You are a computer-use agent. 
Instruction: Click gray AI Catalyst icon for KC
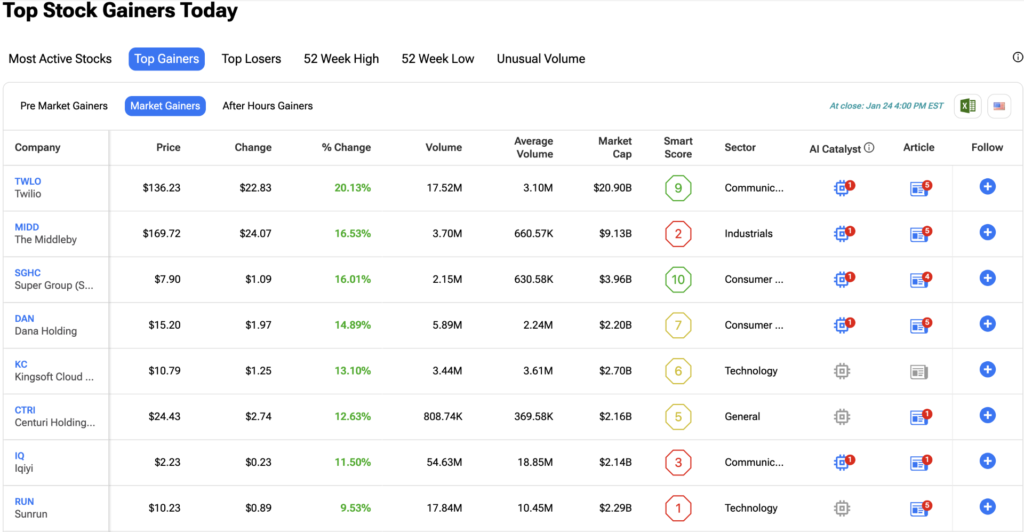tap(842, 371)
